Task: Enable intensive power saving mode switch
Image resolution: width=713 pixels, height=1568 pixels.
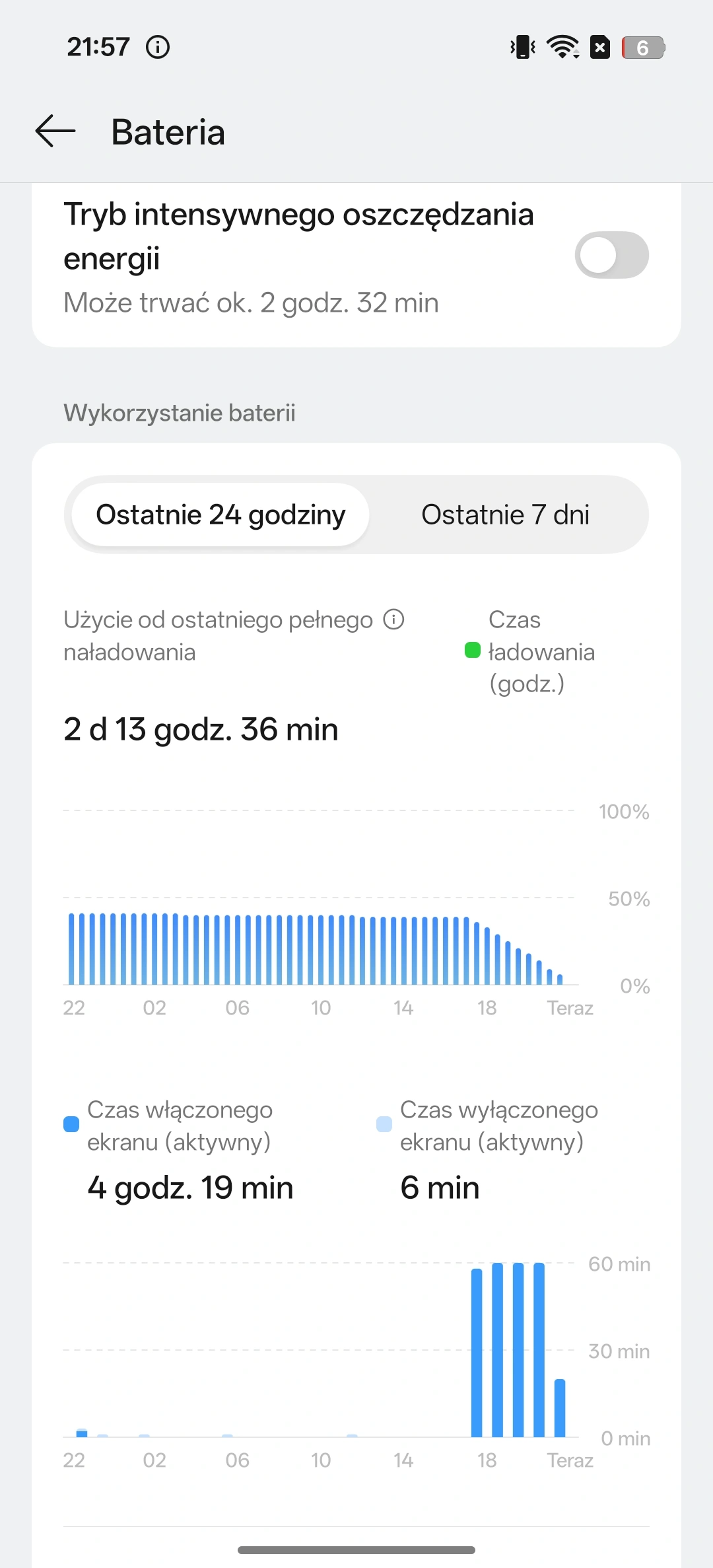Action: pos(611,255)
